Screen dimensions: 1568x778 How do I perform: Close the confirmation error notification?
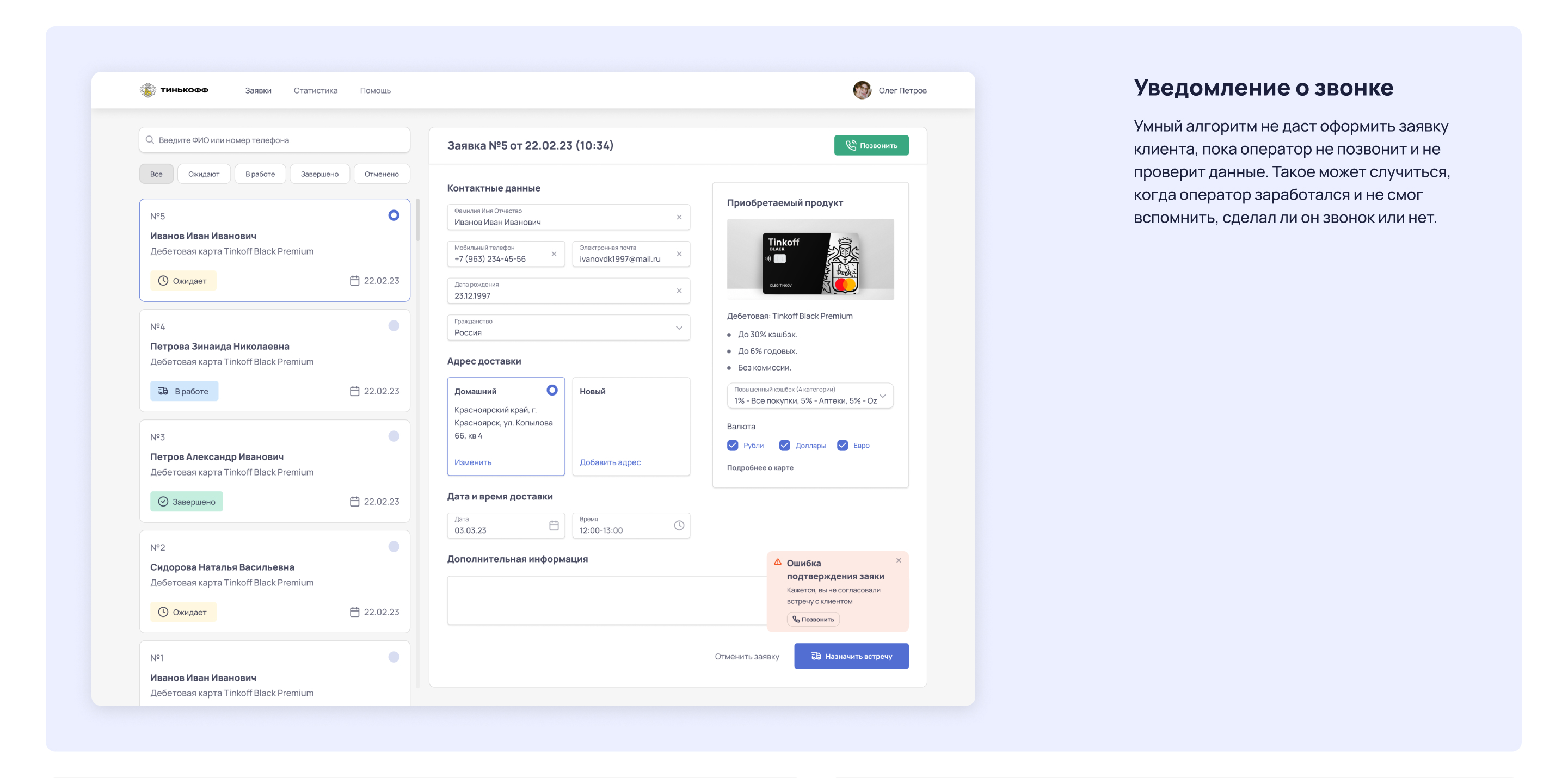(899, 560)
